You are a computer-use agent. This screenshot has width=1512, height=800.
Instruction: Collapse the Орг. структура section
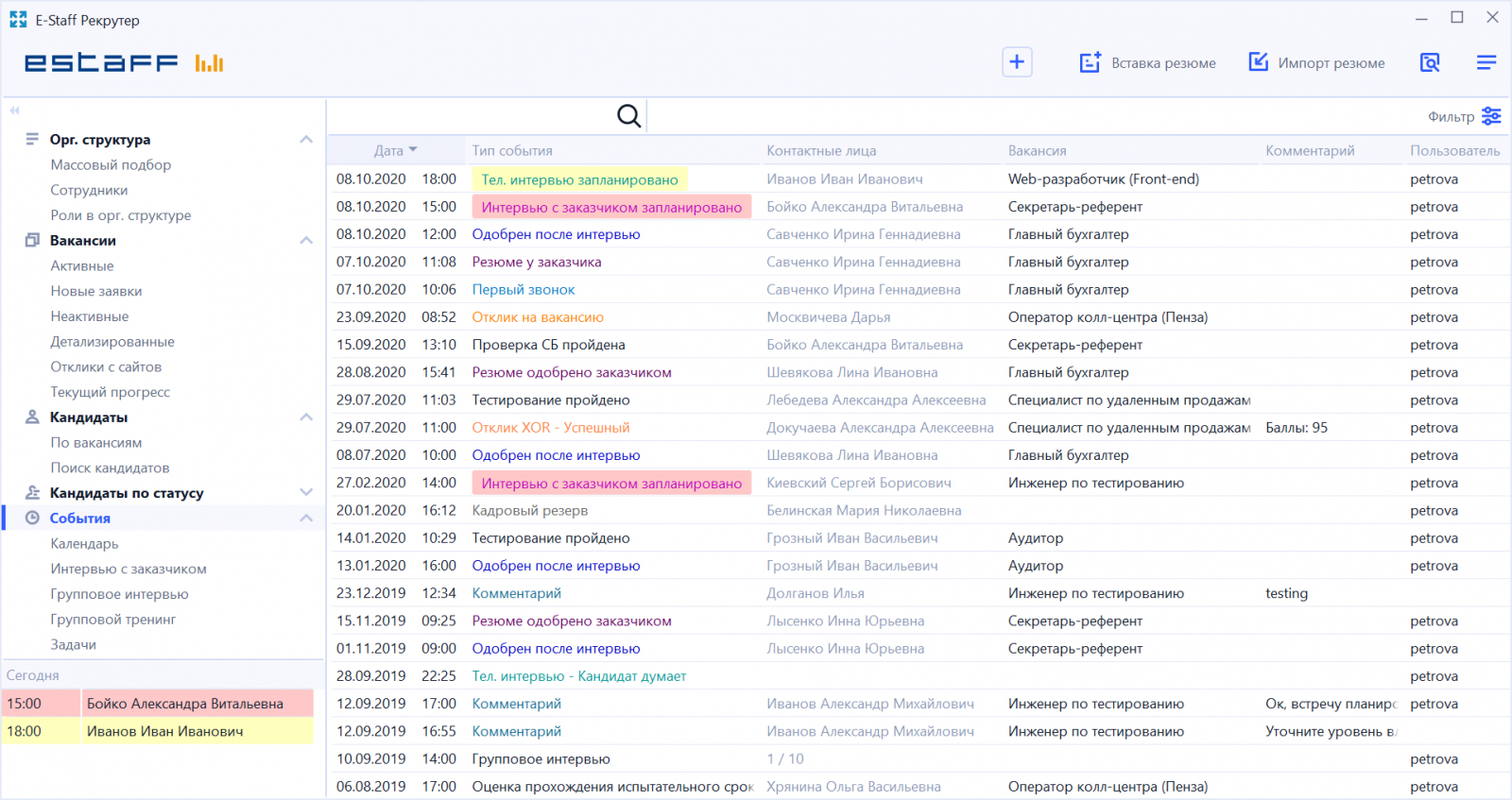coord(305,140)
